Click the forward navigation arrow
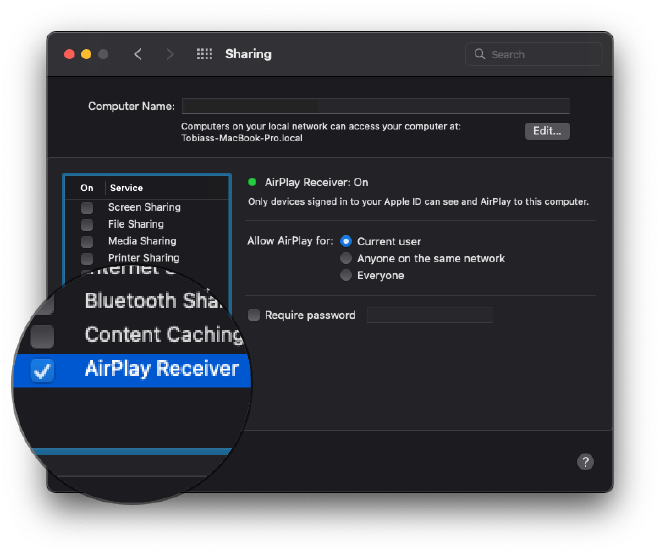The height and width of the screenshot is (555, 660). click(x=170, y=54)
